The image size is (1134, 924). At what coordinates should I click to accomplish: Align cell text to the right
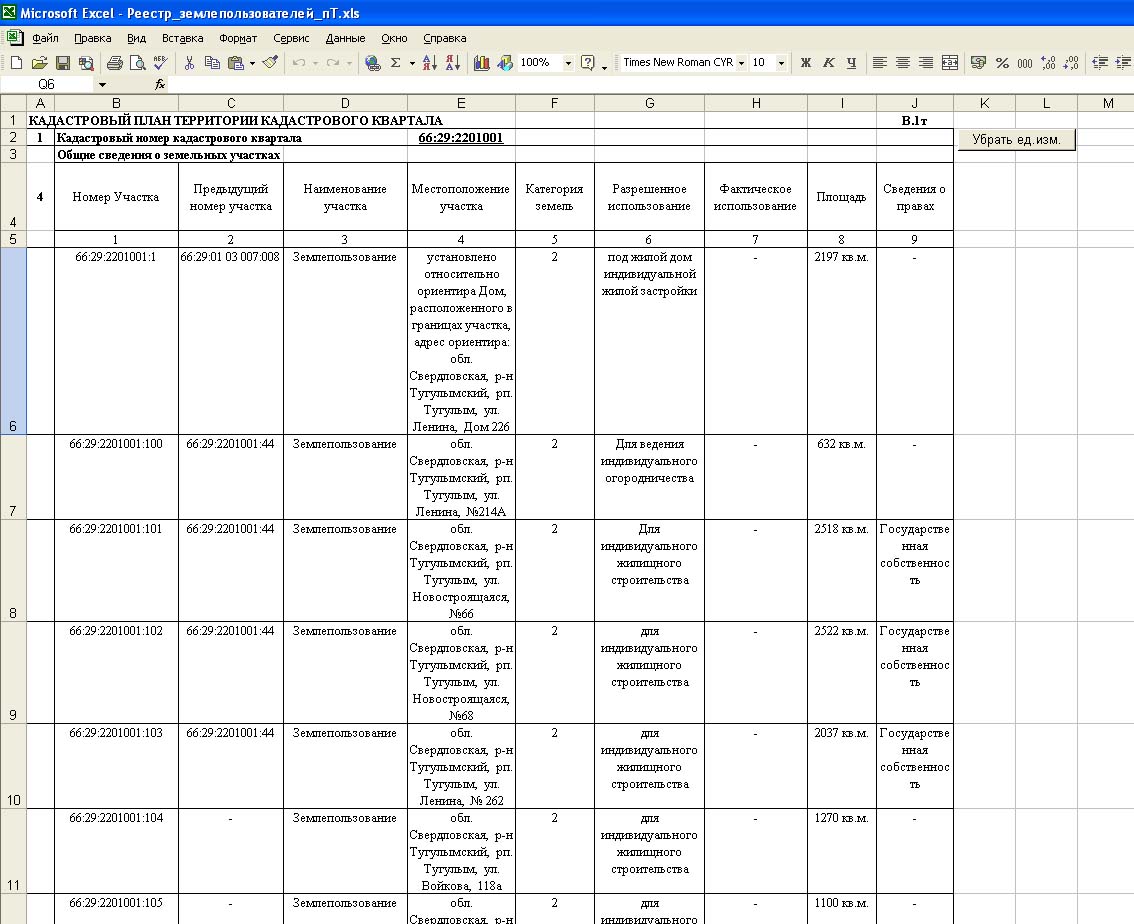click(926, 63)
